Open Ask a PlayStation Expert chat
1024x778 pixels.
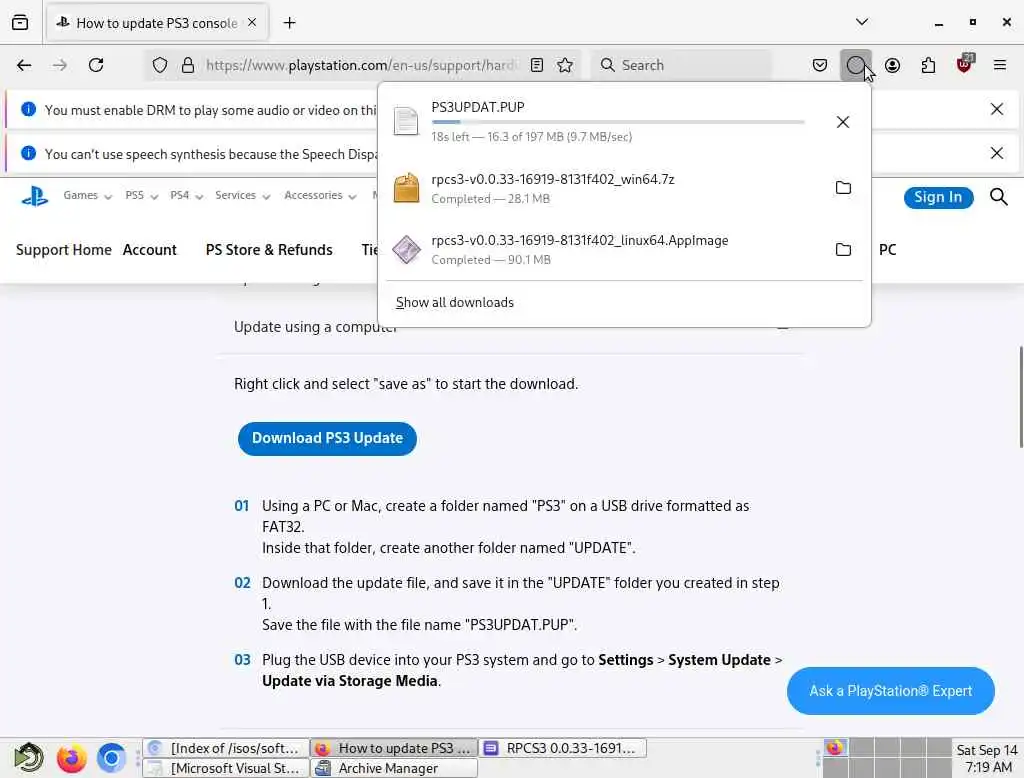coord(891,691)
